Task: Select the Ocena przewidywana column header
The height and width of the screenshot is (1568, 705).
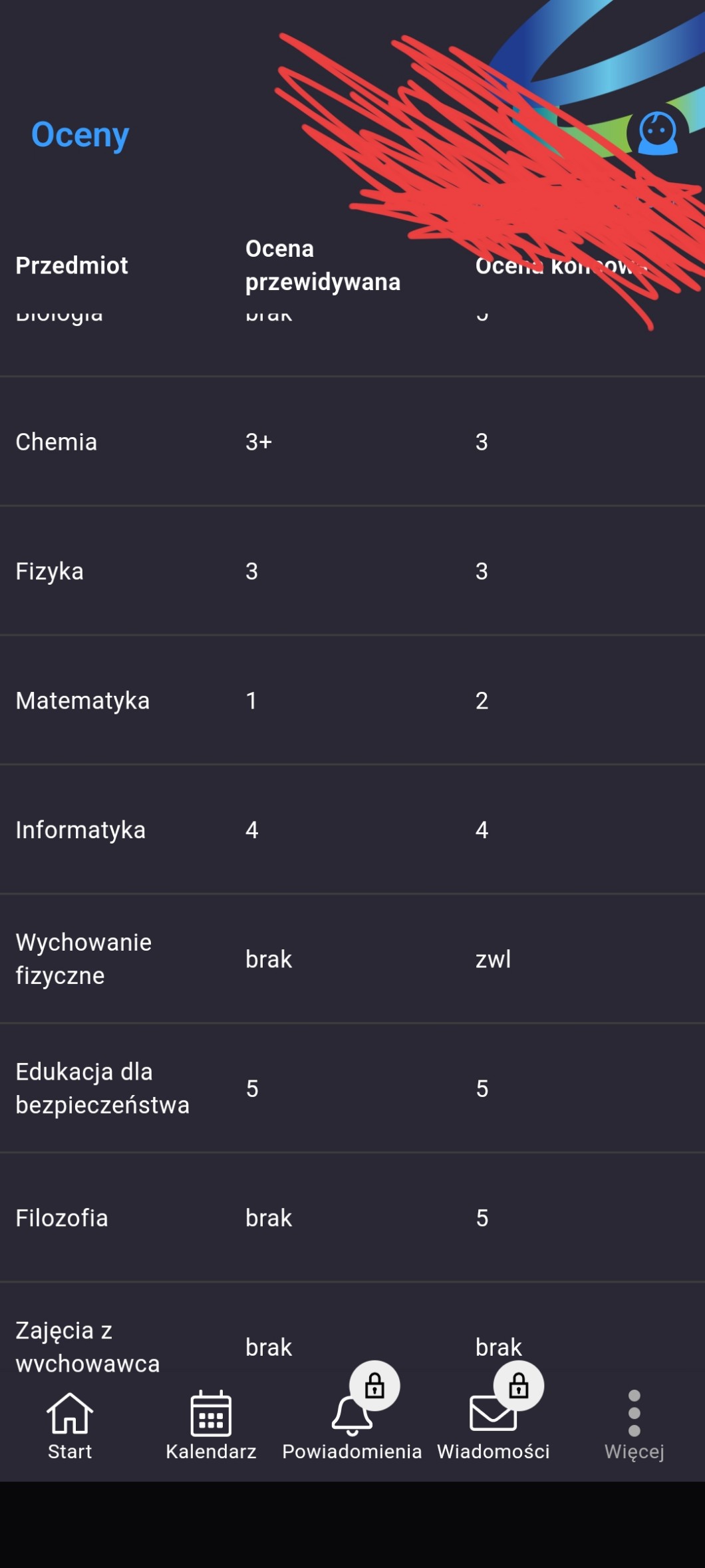Action: [323, 265]
